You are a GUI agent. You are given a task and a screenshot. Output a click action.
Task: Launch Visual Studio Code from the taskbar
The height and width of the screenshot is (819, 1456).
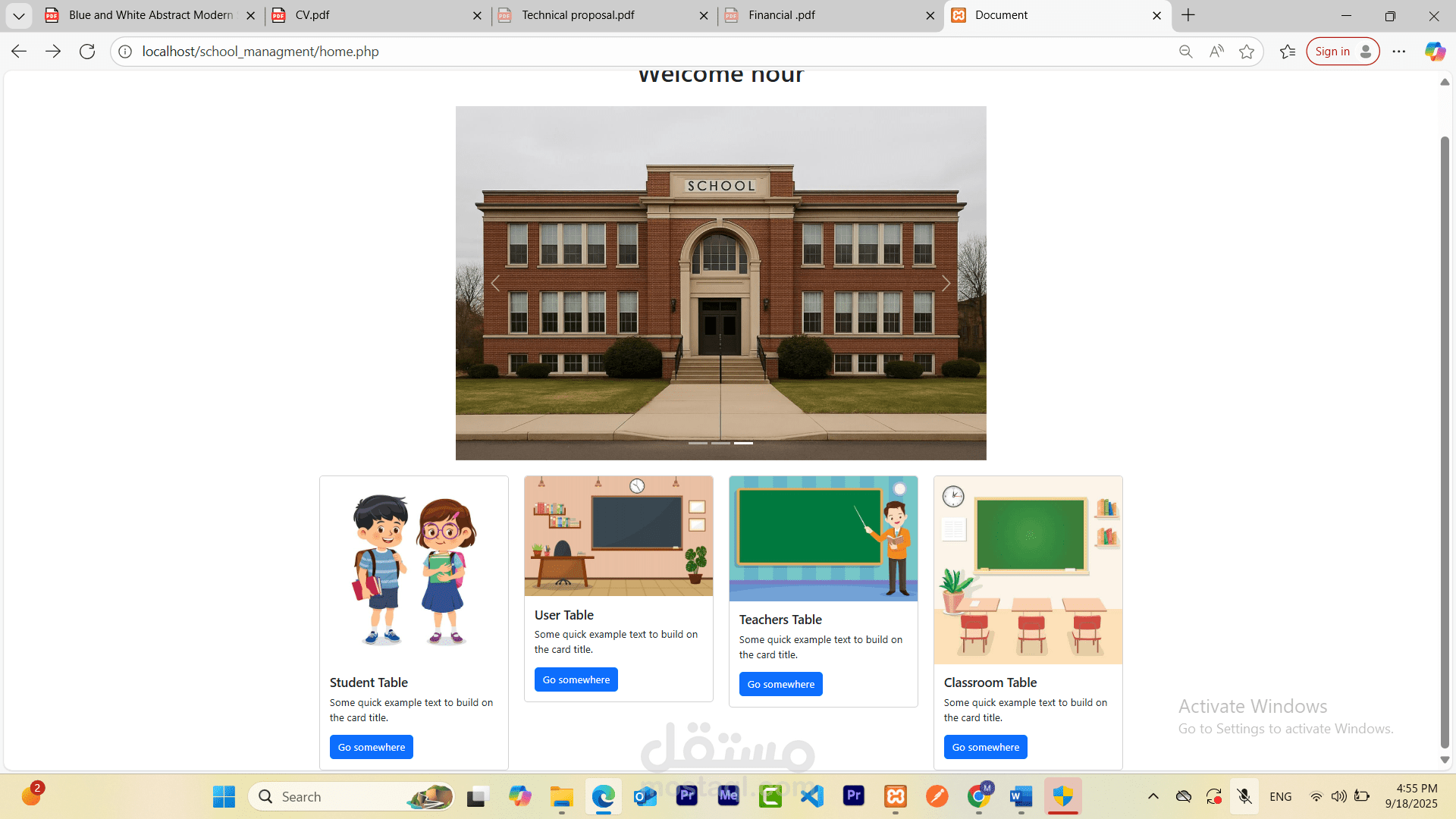(812, 796)
